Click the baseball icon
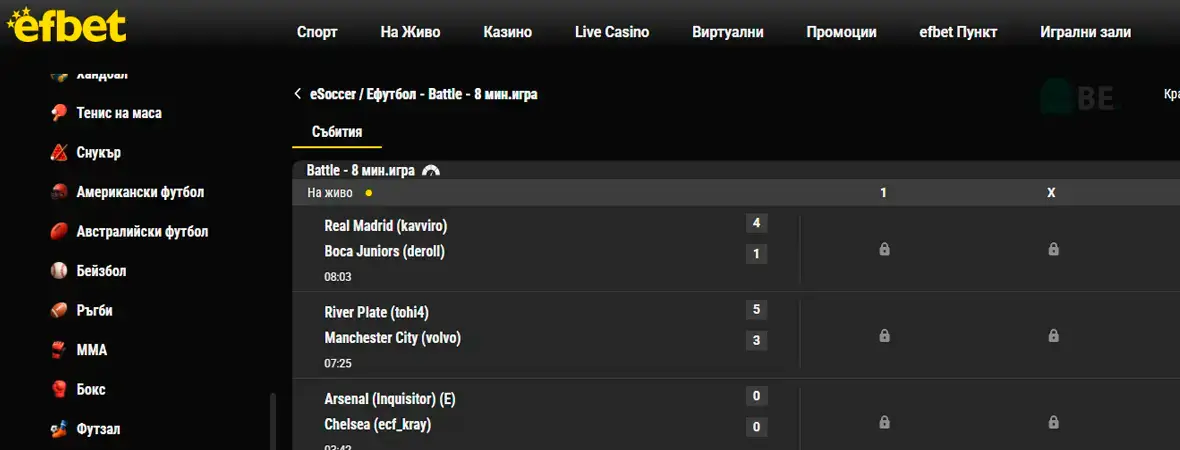 (59, 271)
